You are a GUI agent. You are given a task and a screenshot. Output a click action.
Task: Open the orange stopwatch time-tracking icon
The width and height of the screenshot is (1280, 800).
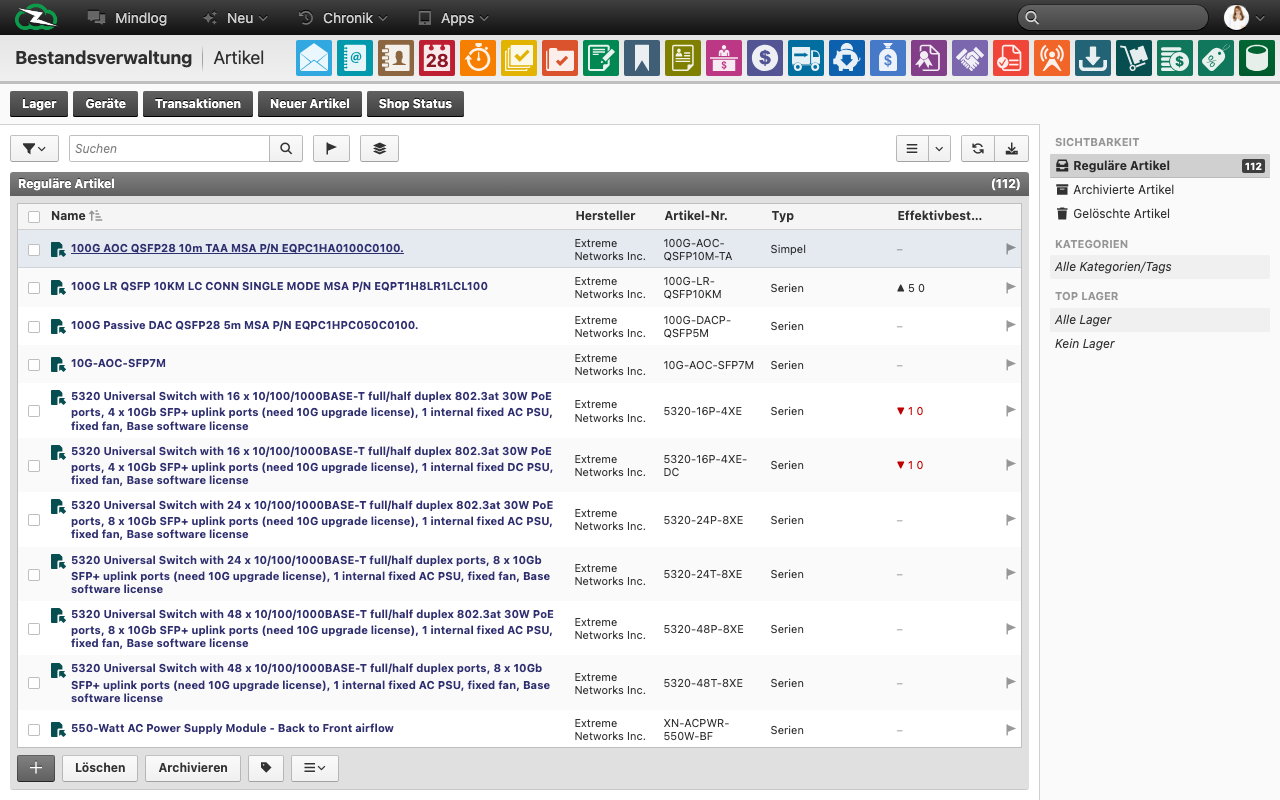coord(478,58)
